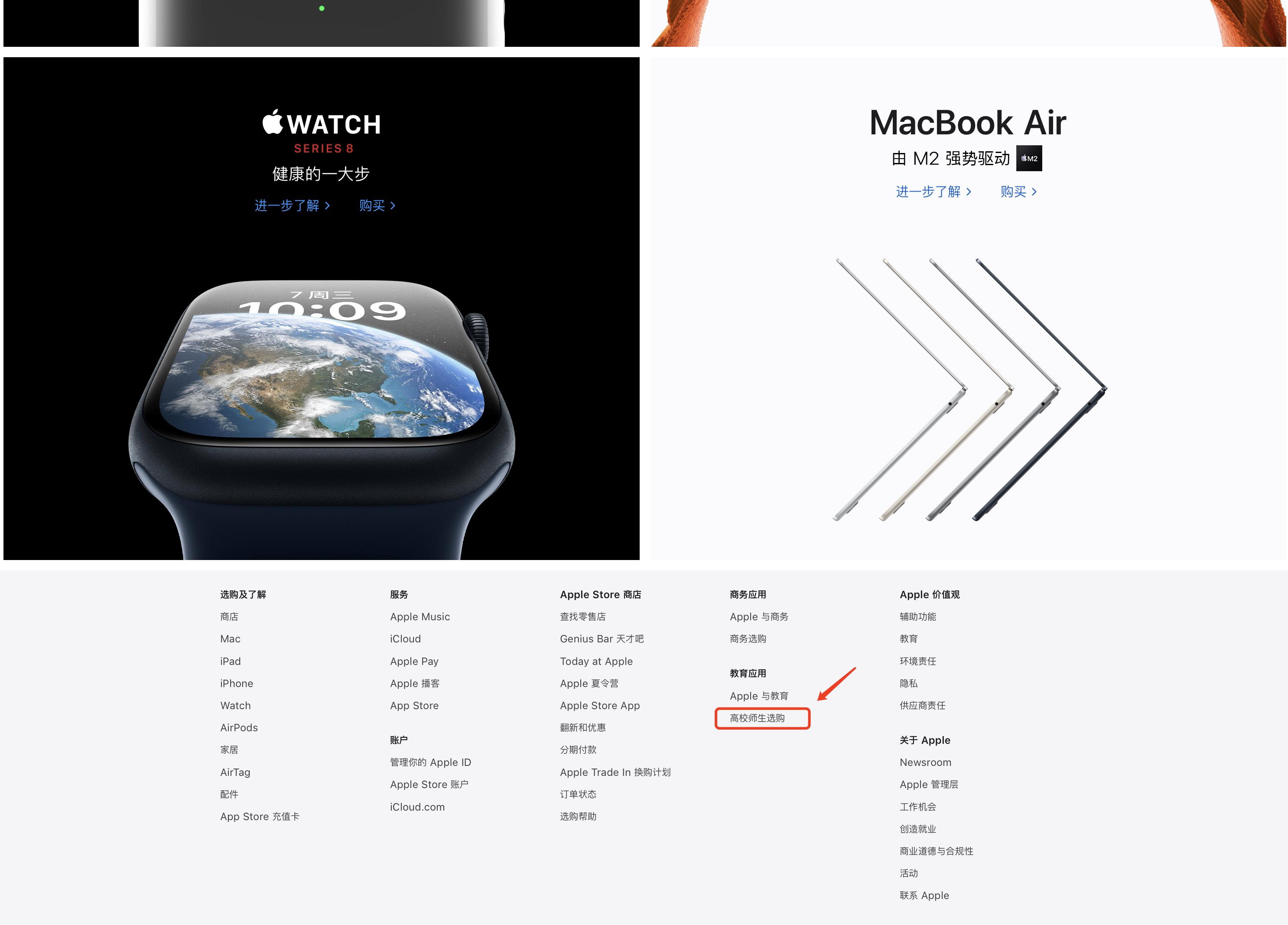Screen dimensions: 1288x925
Task: Click the MacBook Air 购买 link
Action: [1019, 192]
